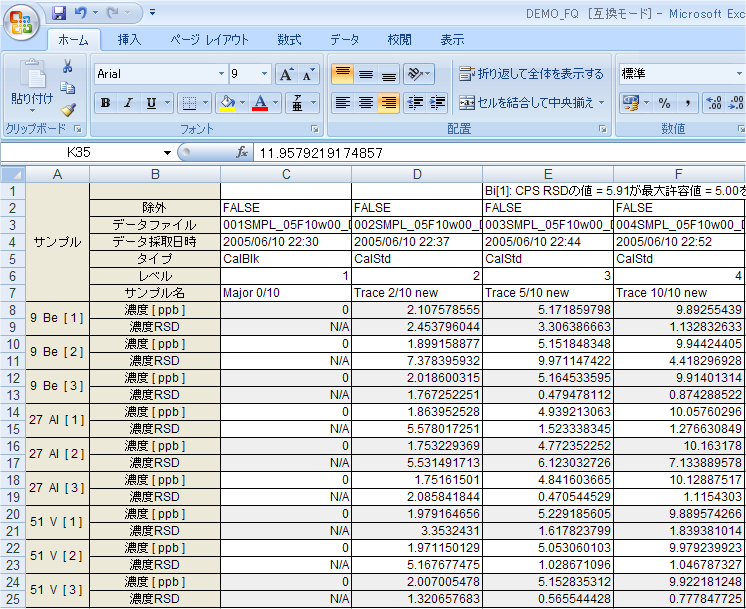The height and width of the screenshot is (609, 746).
Task: Align cell content to the top
Action: (x=343, y=74)
